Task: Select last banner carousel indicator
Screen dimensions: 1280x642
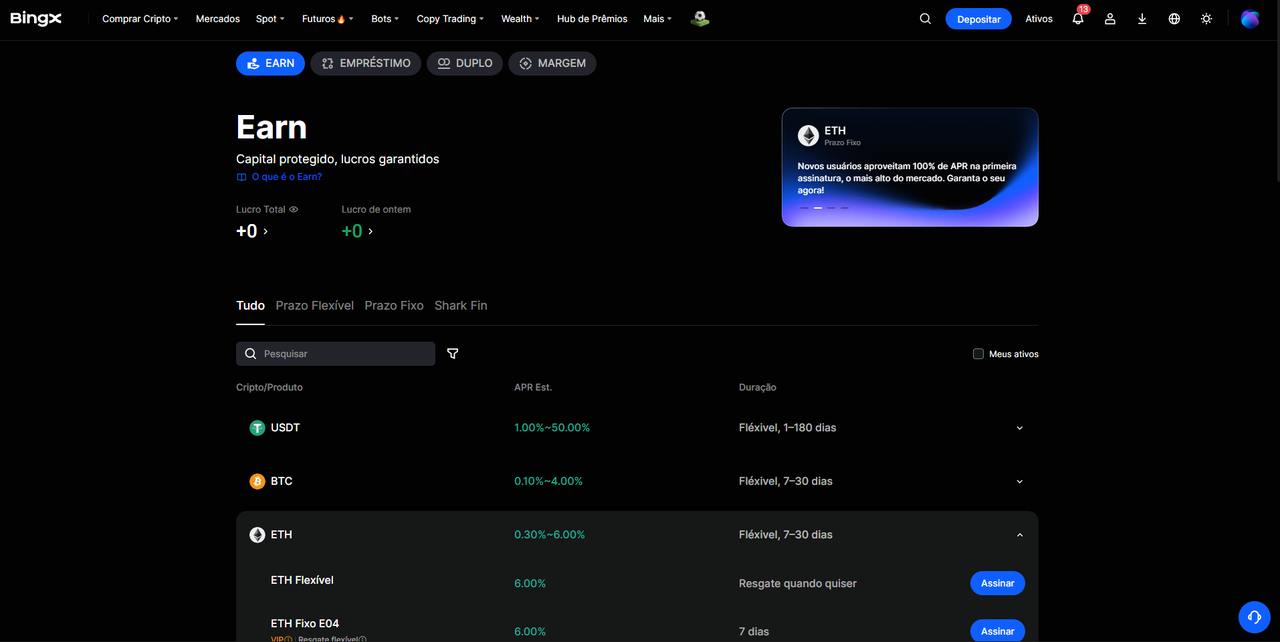Action: [845, 208]
